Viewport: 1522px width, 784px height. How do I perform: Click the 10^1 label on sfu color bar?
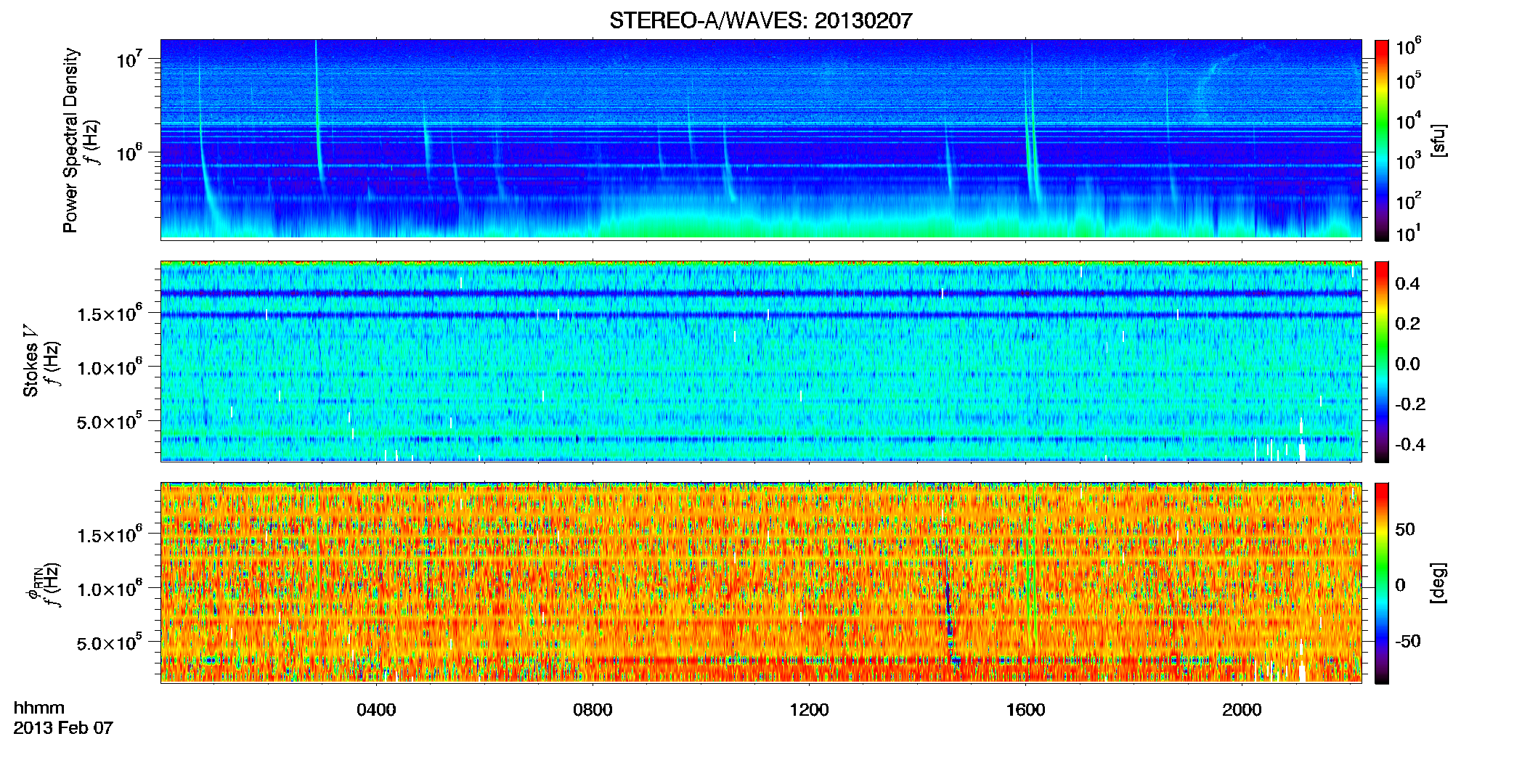pyautogui.click(x=1409, y=234)
